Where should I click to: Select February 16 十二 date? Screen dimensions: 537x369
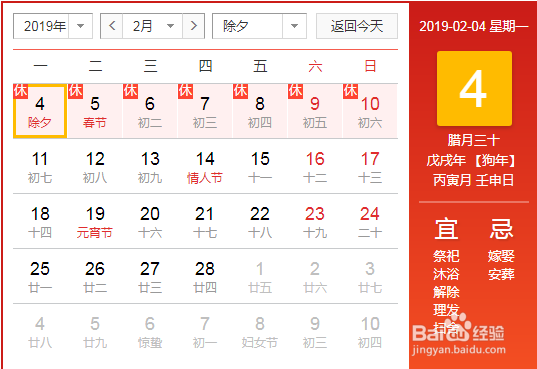(x=315, y=167)
